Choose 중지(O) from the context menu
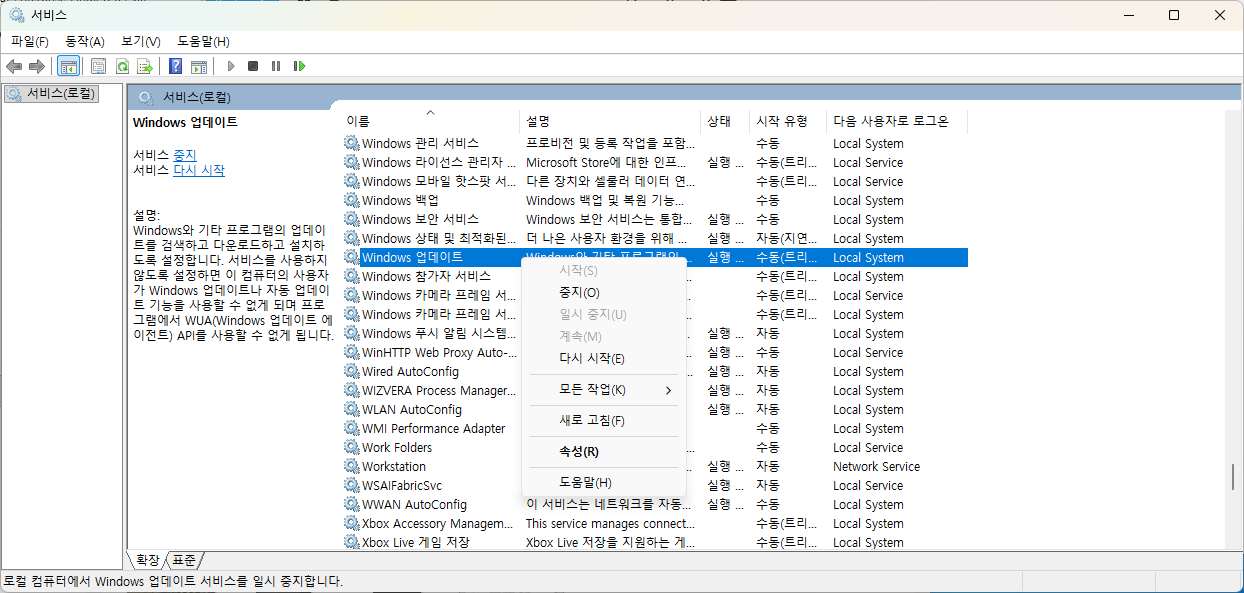Viewport: 1244px width, 593px height. 604,293
